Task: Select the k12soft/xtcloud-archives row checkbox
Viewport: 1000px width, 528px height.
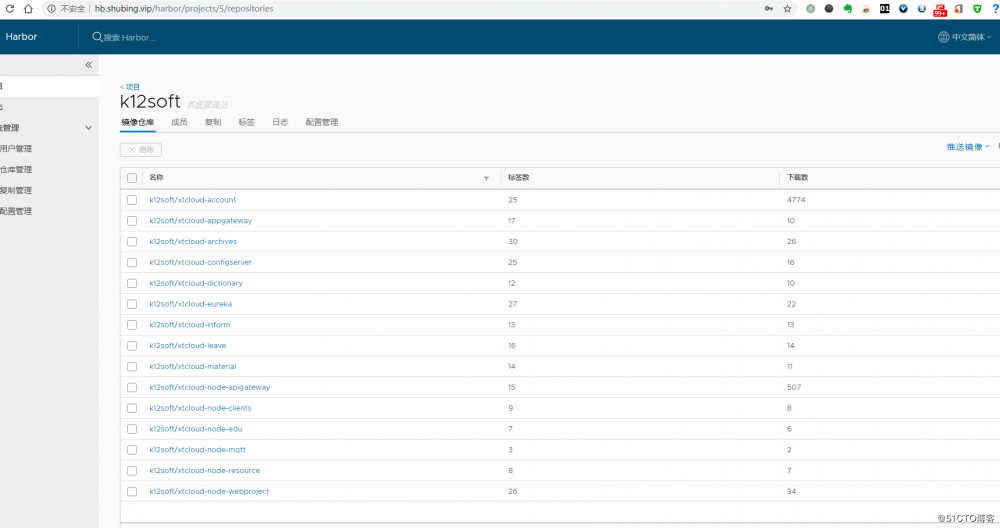Action: [132, 242]
